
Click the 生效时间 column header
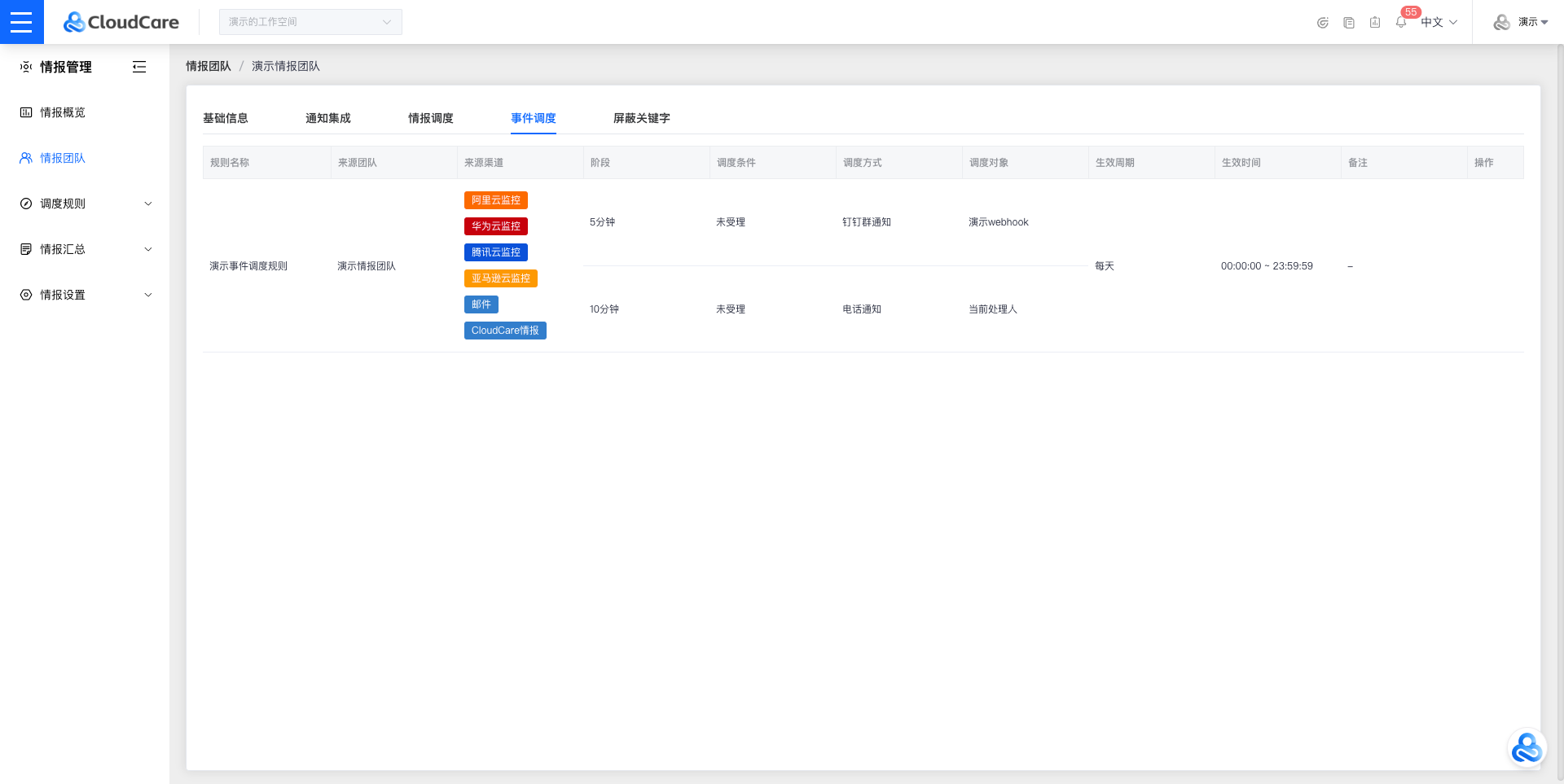pos(1278,163)
